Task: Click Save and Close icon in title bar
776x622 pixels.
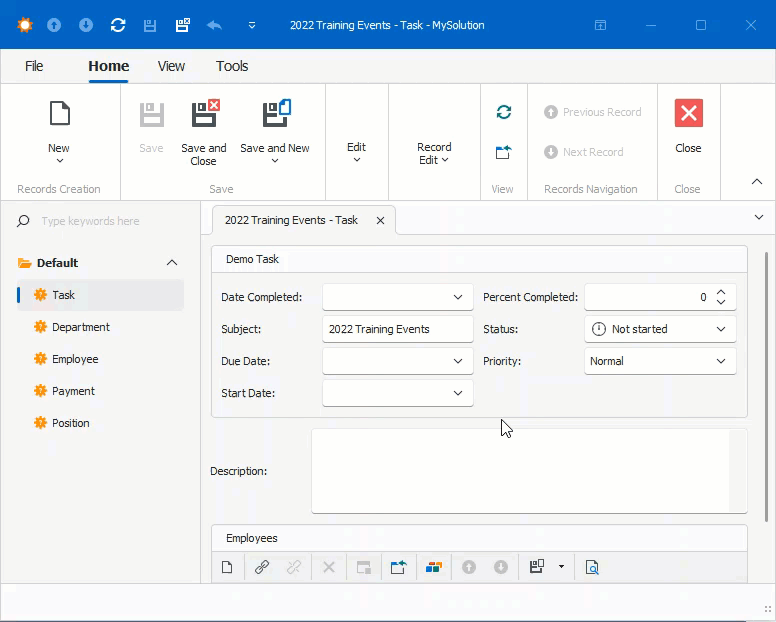Action: pos(183,25)
